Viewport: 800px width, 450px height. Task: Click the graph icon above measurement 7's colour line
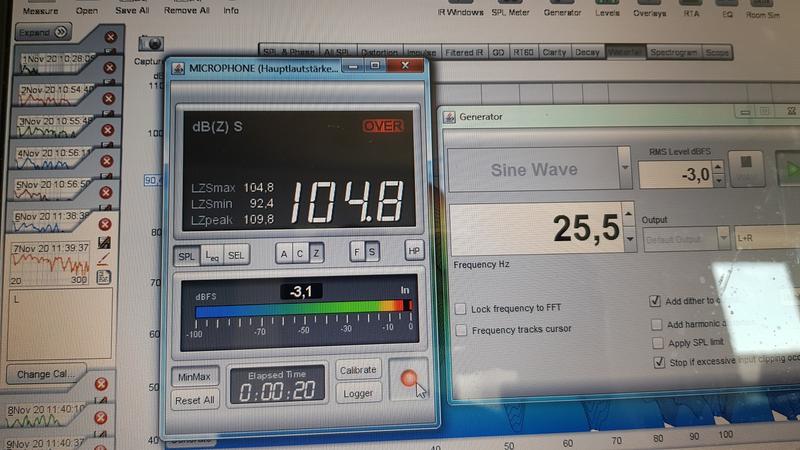click(104, 243)
